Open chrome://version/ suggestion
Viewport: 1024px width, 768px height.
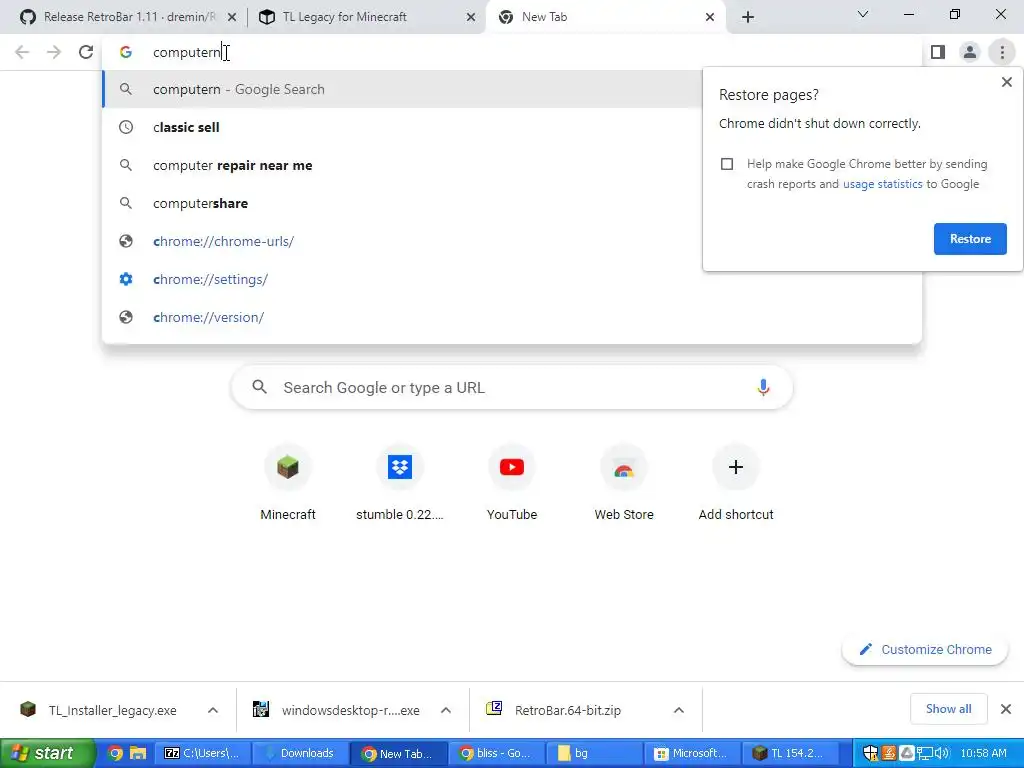(511, 317)
